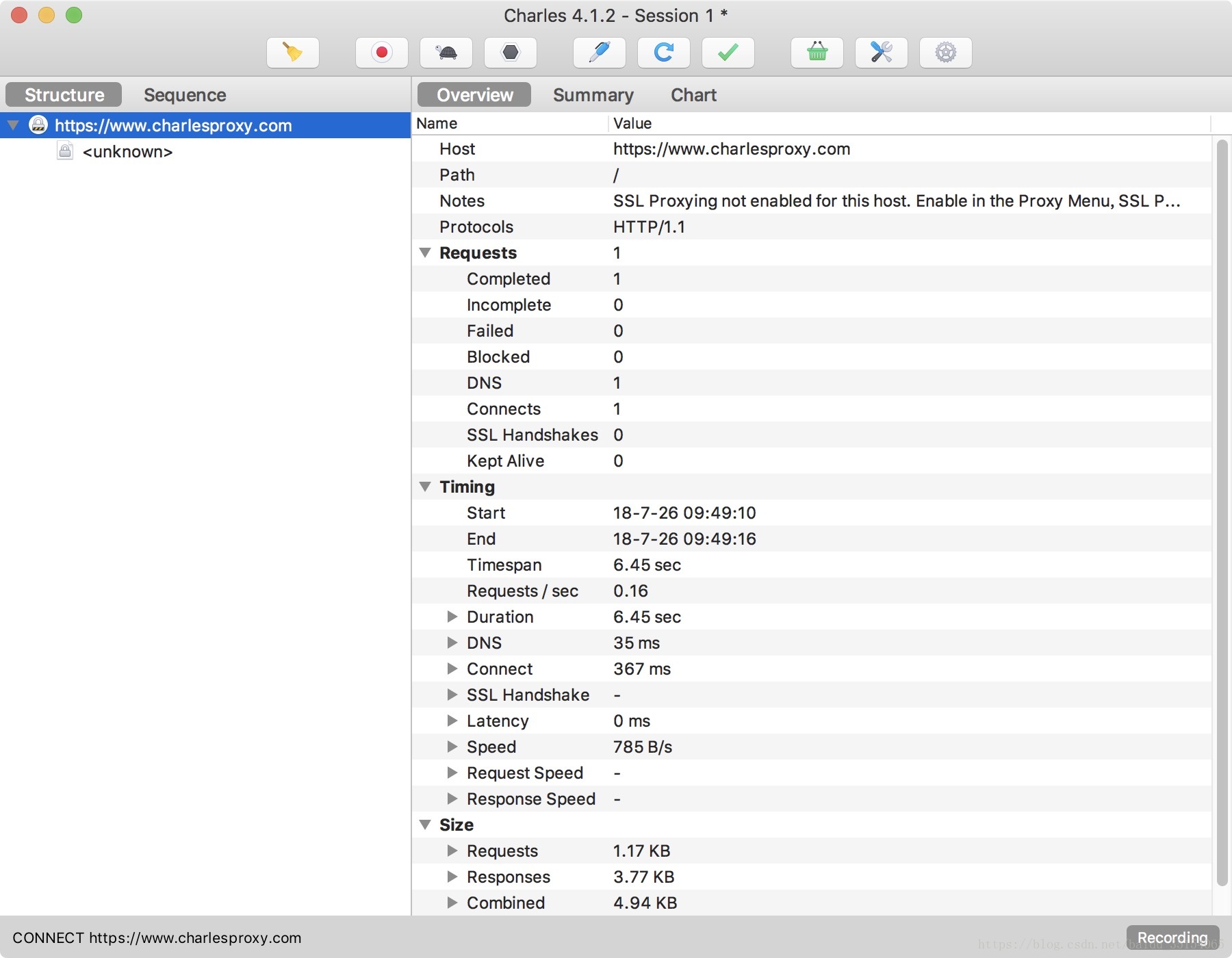
Task: Clear the session with the broom icon
Action: pyautogui.click(x=292, y=53)
